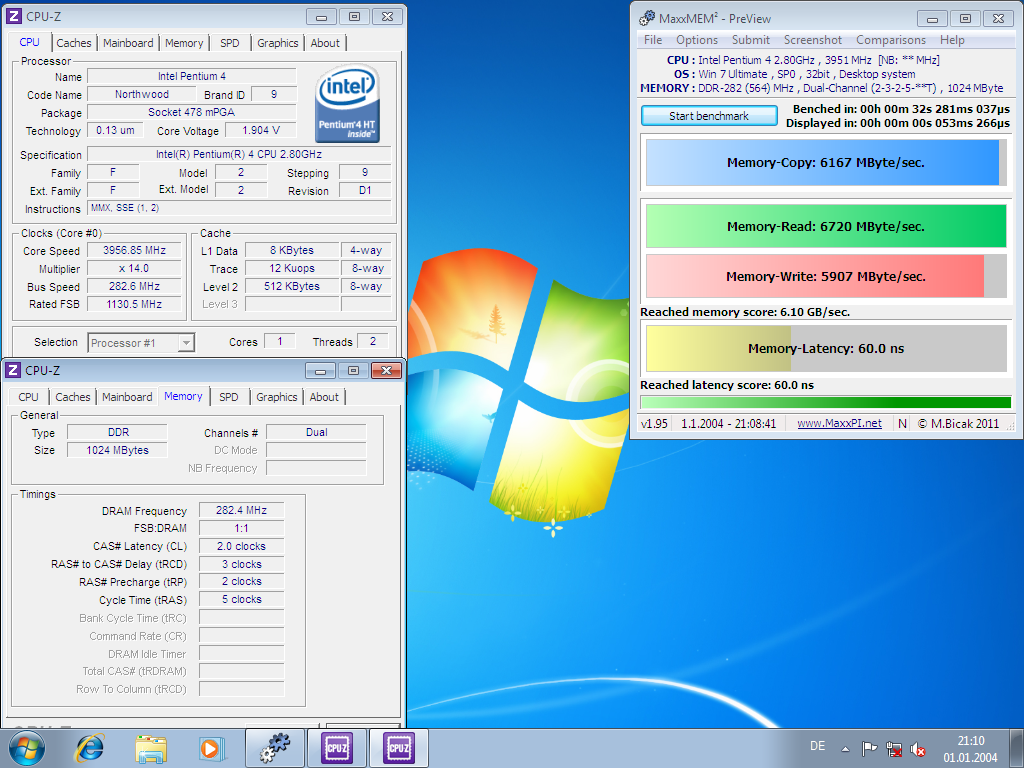Click the Start benchmark button
The width and height of the screenshot is (1024, 768).
[x=709, y=116]
